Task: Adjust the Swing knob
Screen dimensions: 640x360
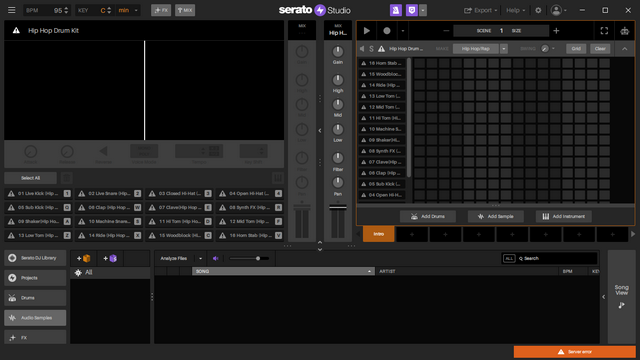Action: [x=544, y=49]
